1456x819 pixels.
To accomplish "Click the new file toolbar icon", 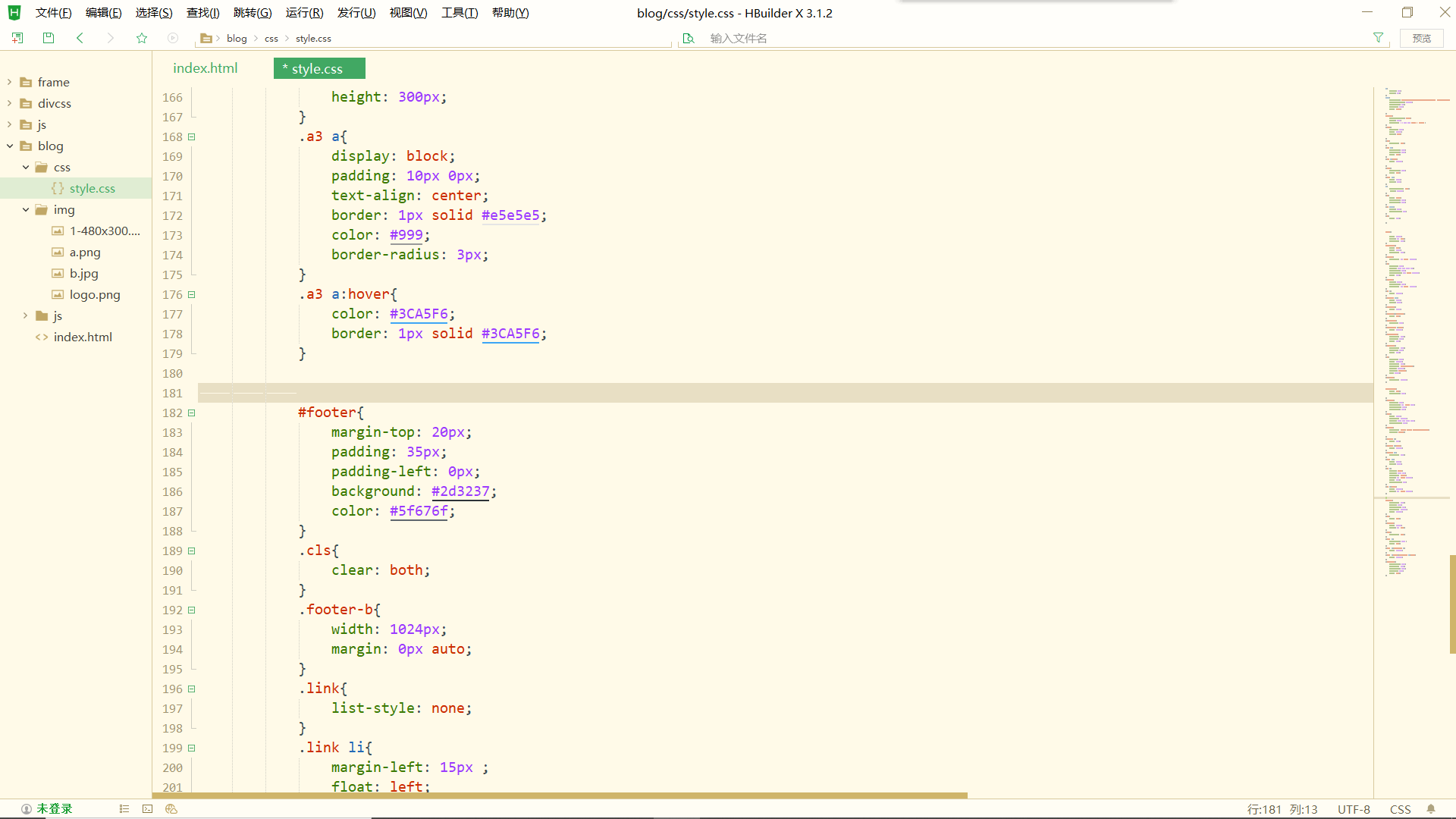I will tap(17, 38).
